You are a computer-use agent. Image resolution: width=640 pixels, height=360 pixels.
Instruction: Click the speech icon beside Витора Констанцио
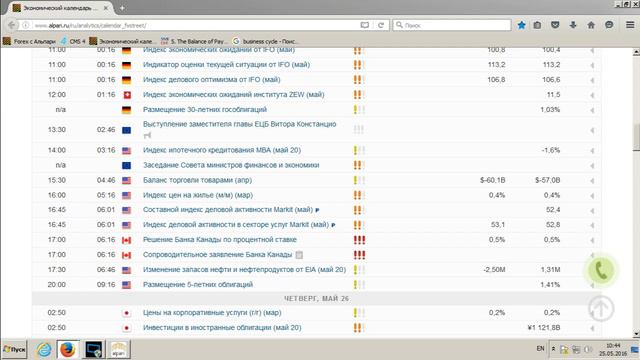tap(147, 135)
